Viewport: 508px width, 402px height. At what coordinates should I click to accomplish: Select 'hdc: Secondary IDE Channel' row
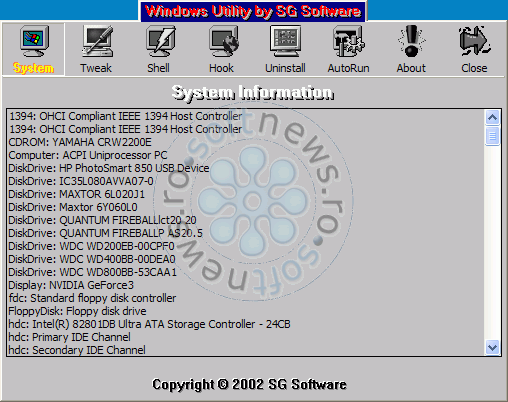(245, 350)
